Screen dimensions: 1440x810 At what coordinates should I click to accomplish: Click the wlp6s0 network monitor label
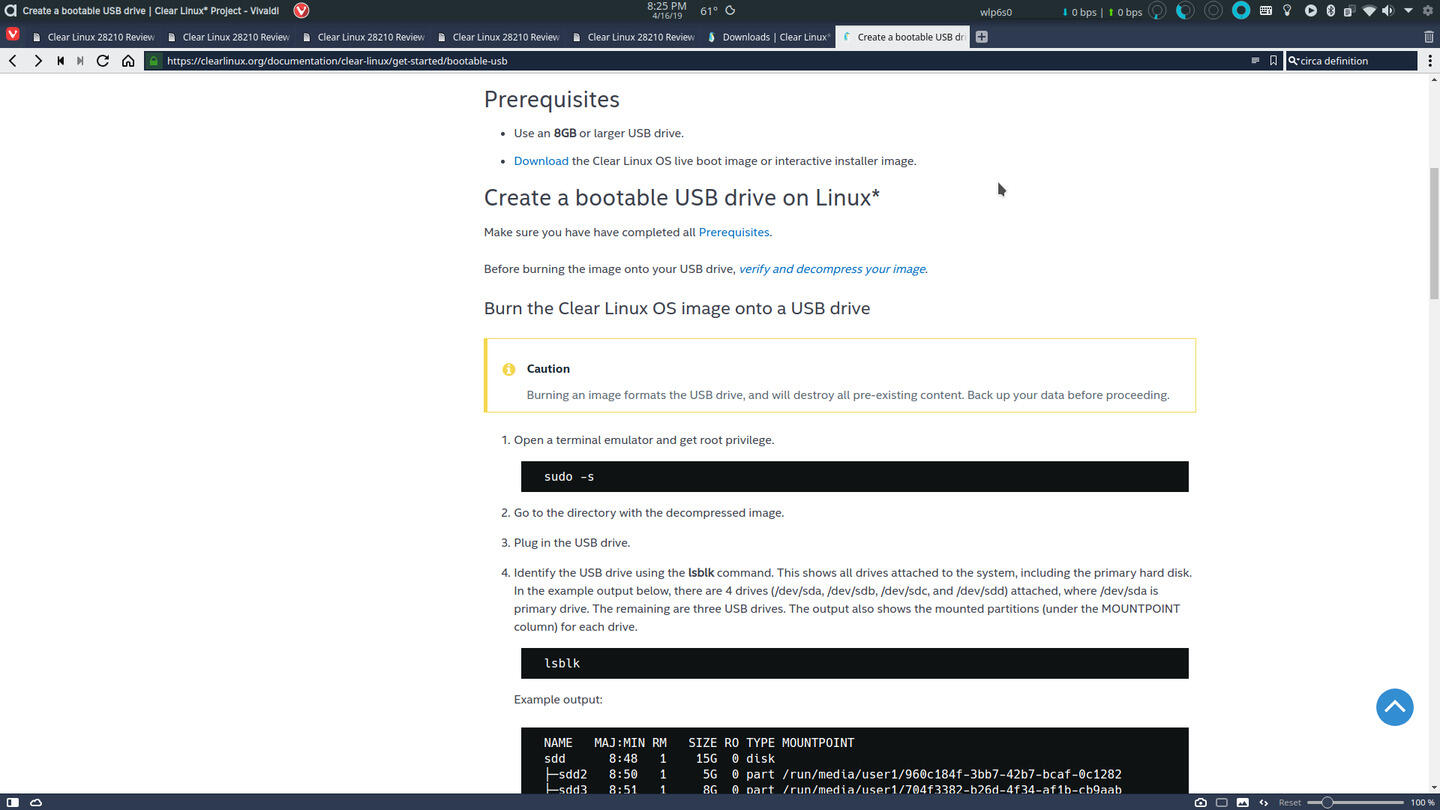pyautogui.click(x=996, y=12)
